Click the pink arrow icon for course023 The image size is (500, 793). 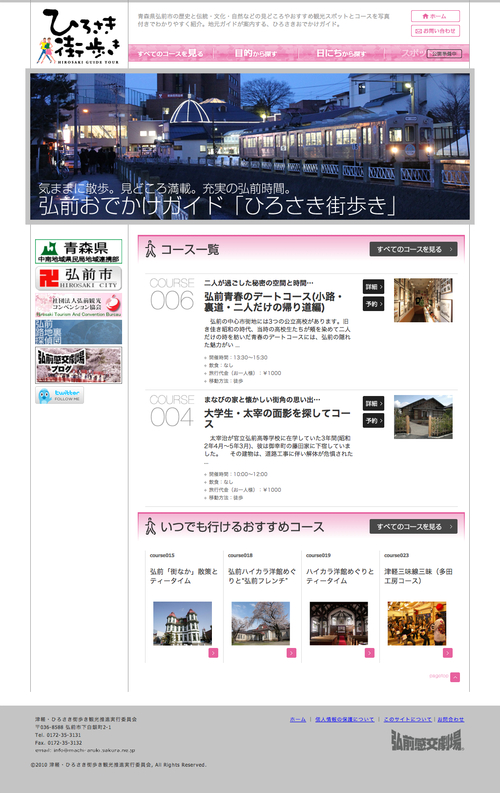(x=447, y=653)
